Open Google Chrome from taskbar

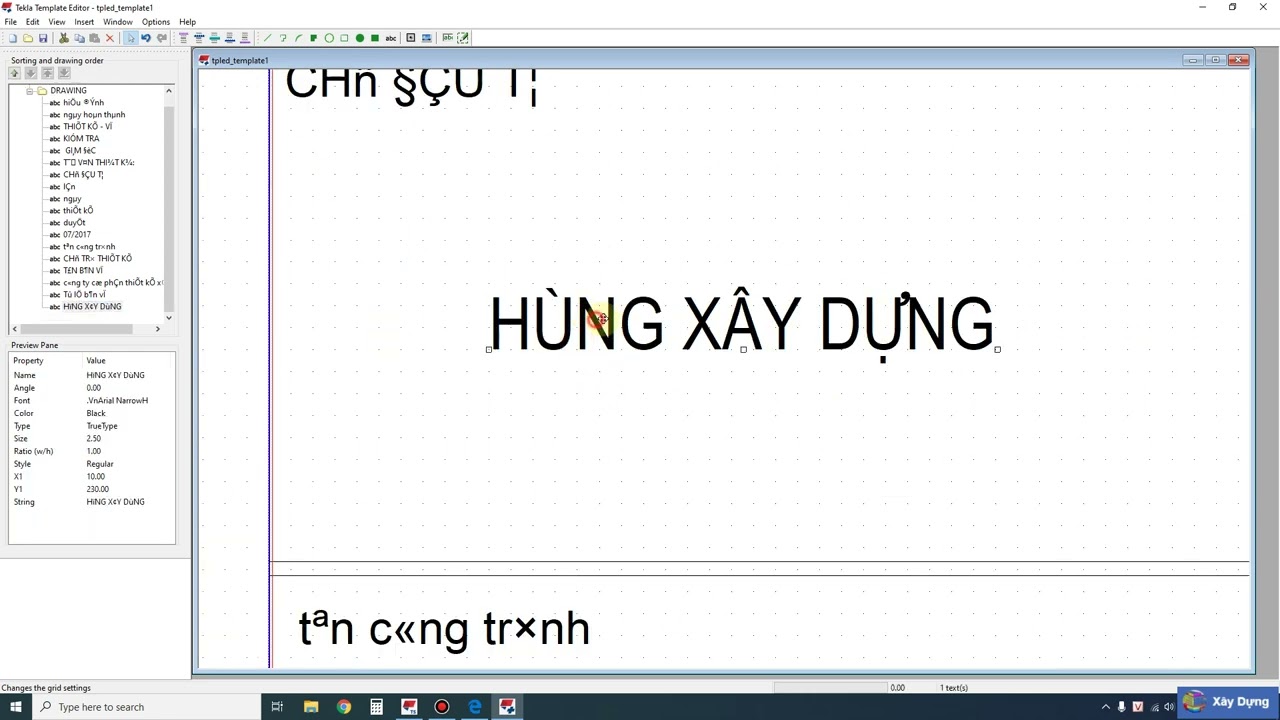click(x=344, y=707)
